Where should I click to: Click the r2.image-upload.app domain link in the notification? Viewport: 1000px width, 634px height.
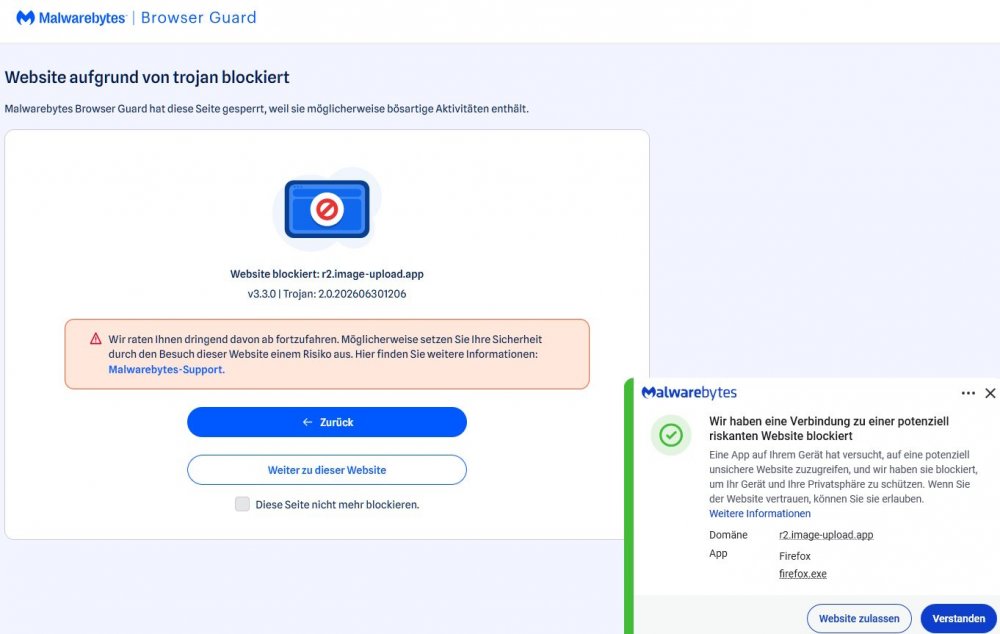(x=826, y=535)
